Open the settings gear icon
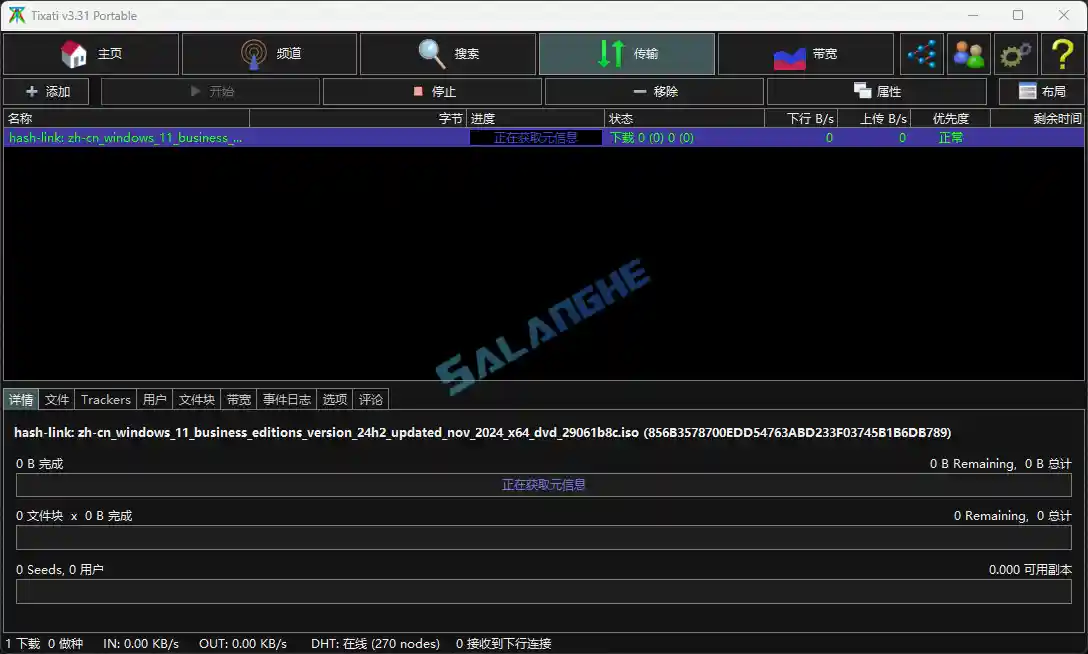 1015,55
